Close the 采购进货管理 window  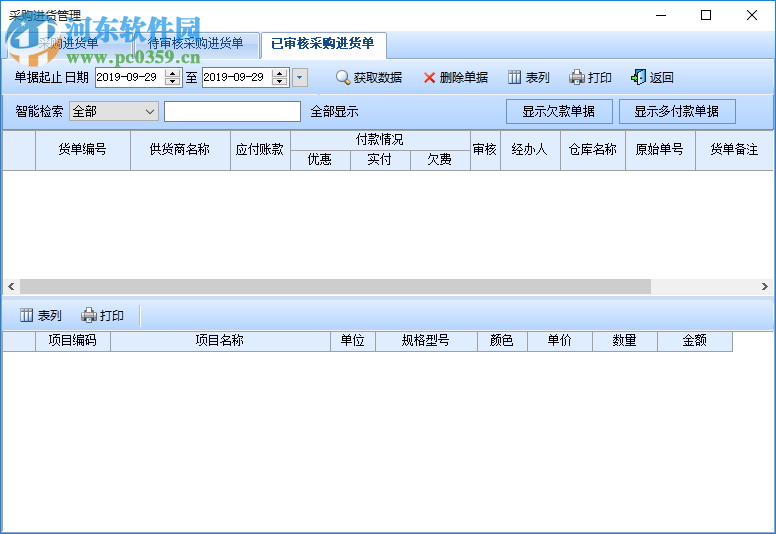coord(752,15)
